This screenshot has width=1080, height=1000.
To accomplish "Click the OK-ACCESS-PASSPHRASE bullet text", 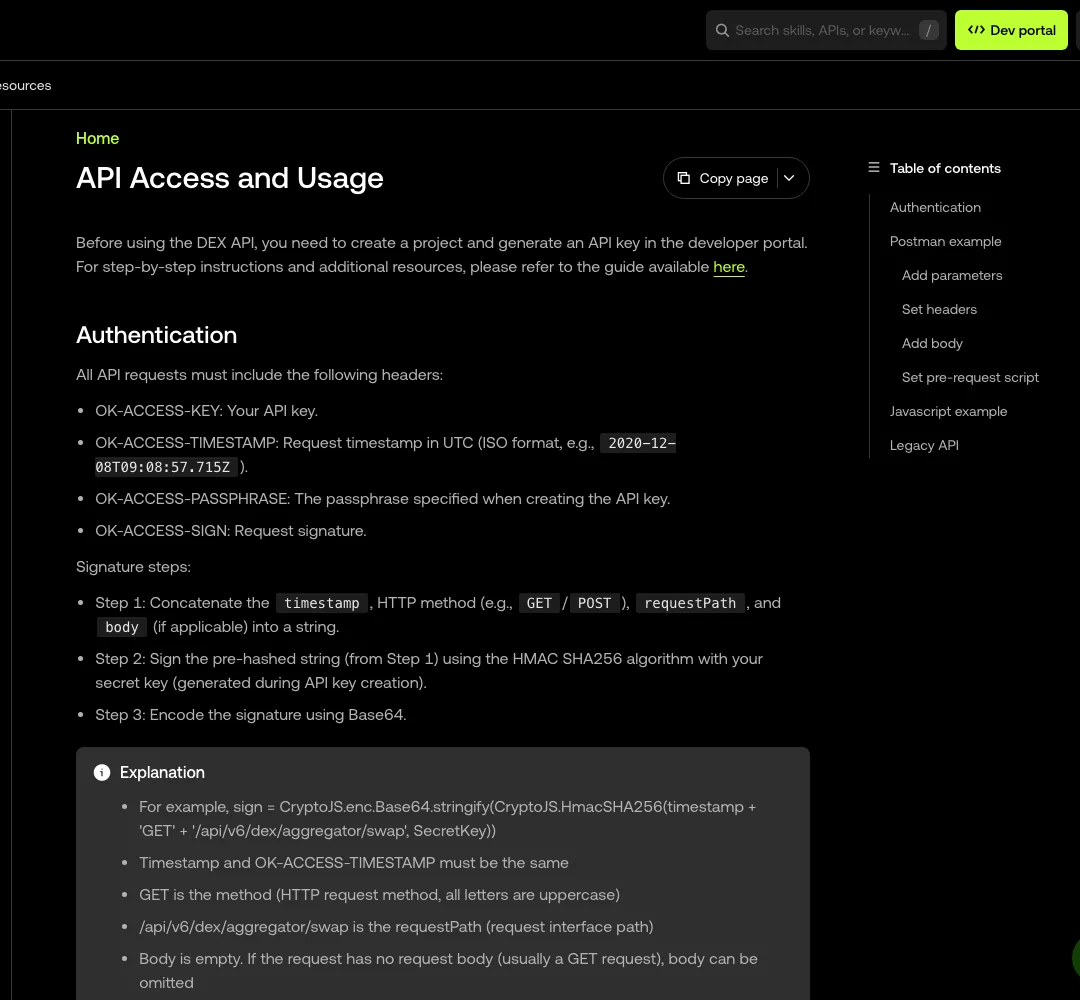I will (x=382, y=499).
